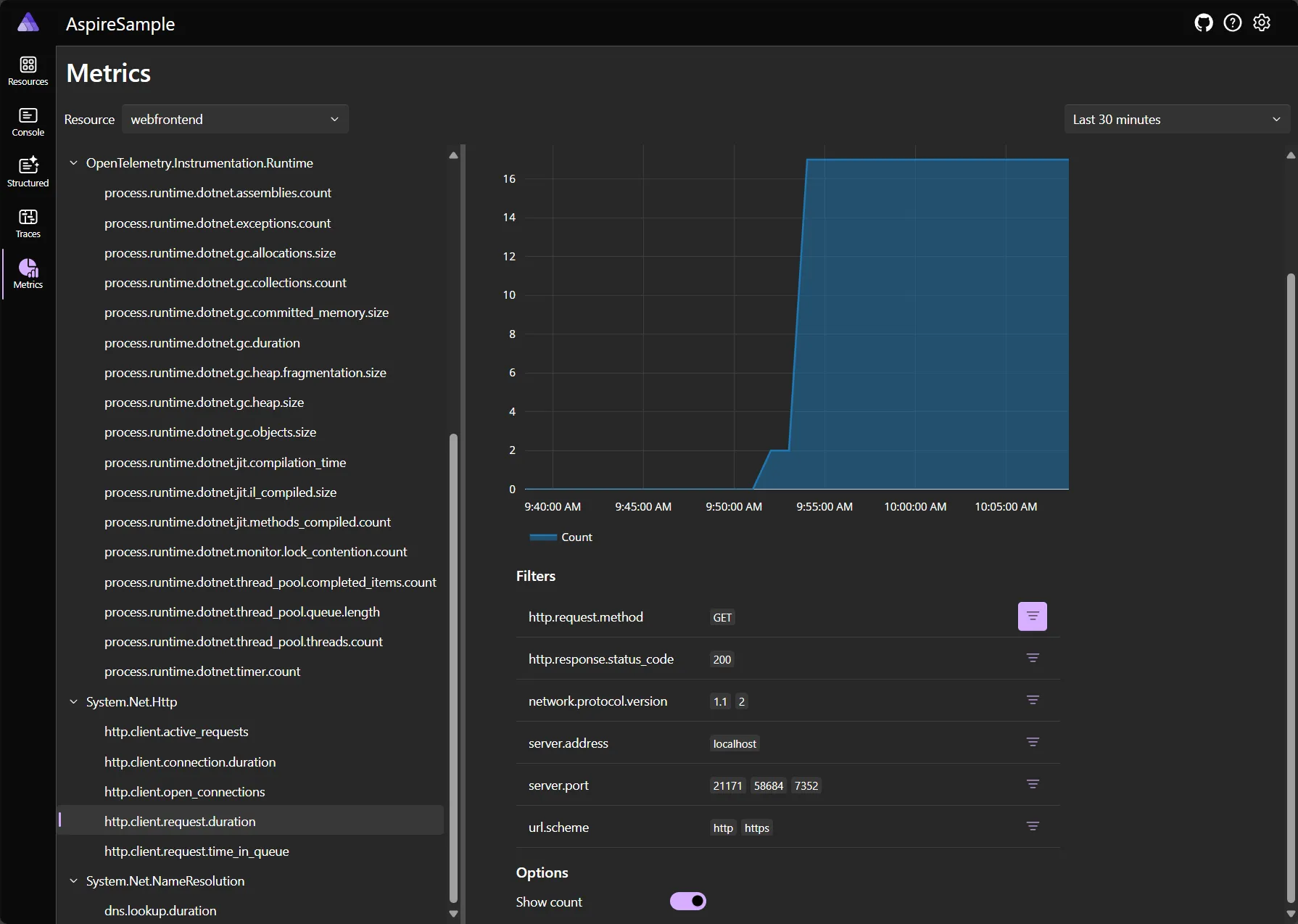Switch to the Metrics page in the sidebar

pos(28,273)
